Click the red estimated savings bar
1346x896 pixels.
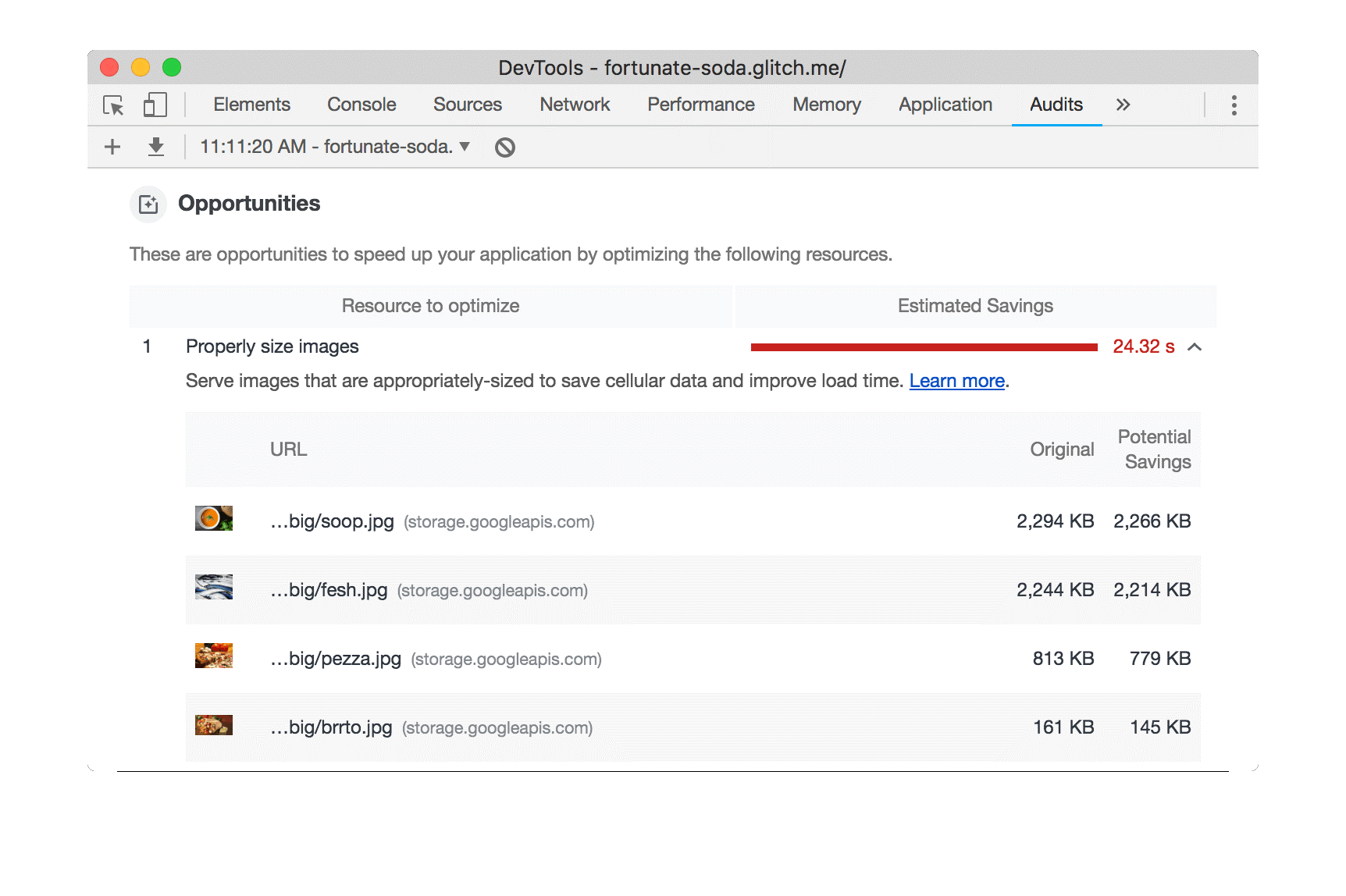[x=925, y=346]
